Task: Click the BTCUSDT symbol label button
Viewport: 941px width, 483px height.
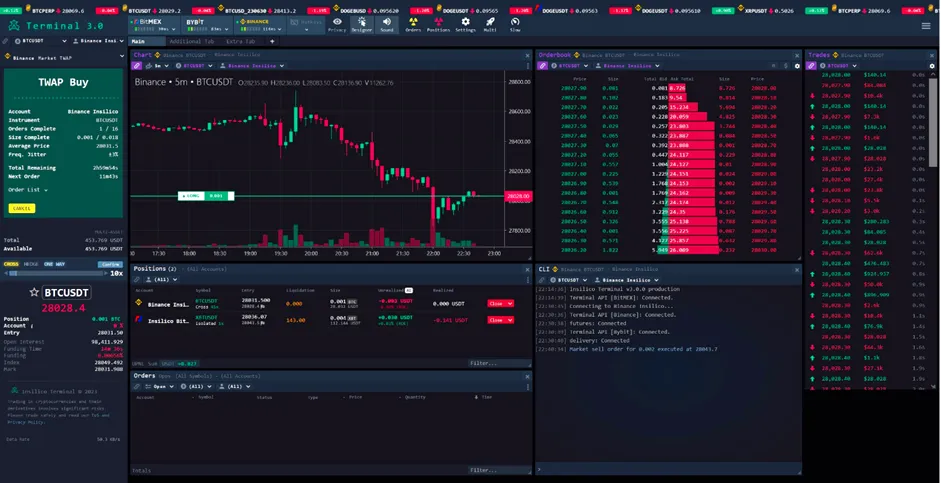Action: tap(66, 293)
